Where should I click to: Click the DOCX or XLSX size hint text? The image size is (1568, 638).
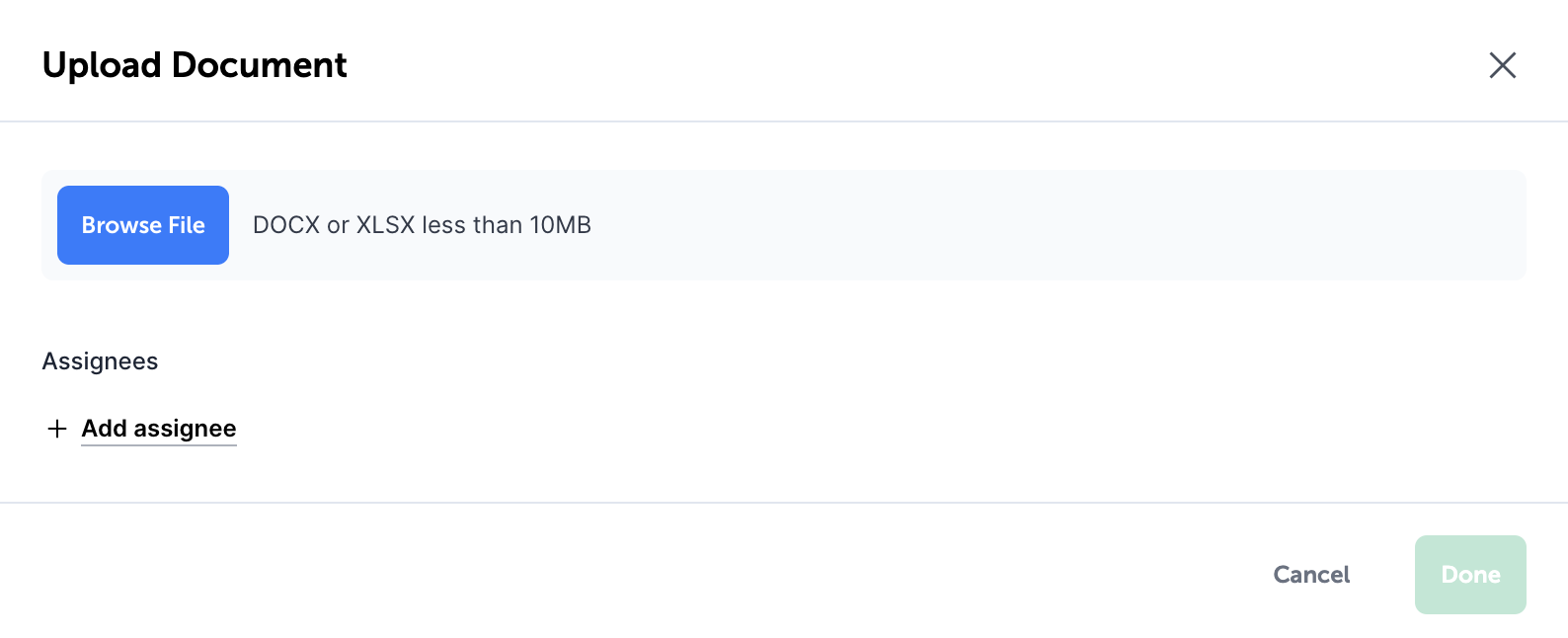[422, 225]
